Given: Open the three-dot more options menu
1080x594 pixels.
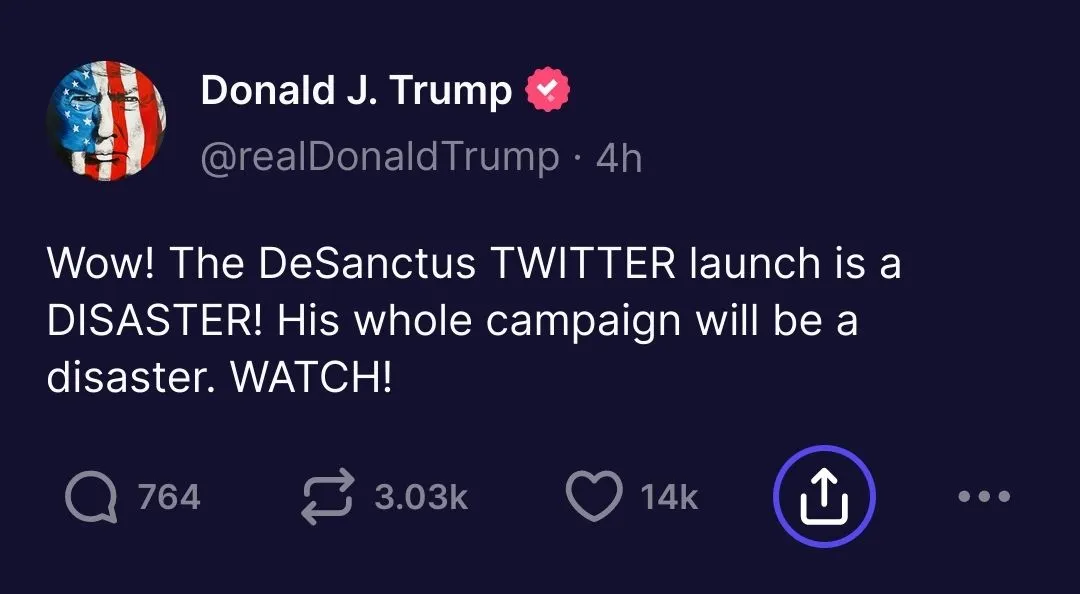Looking at the screenshot, I should coord(984,496).
